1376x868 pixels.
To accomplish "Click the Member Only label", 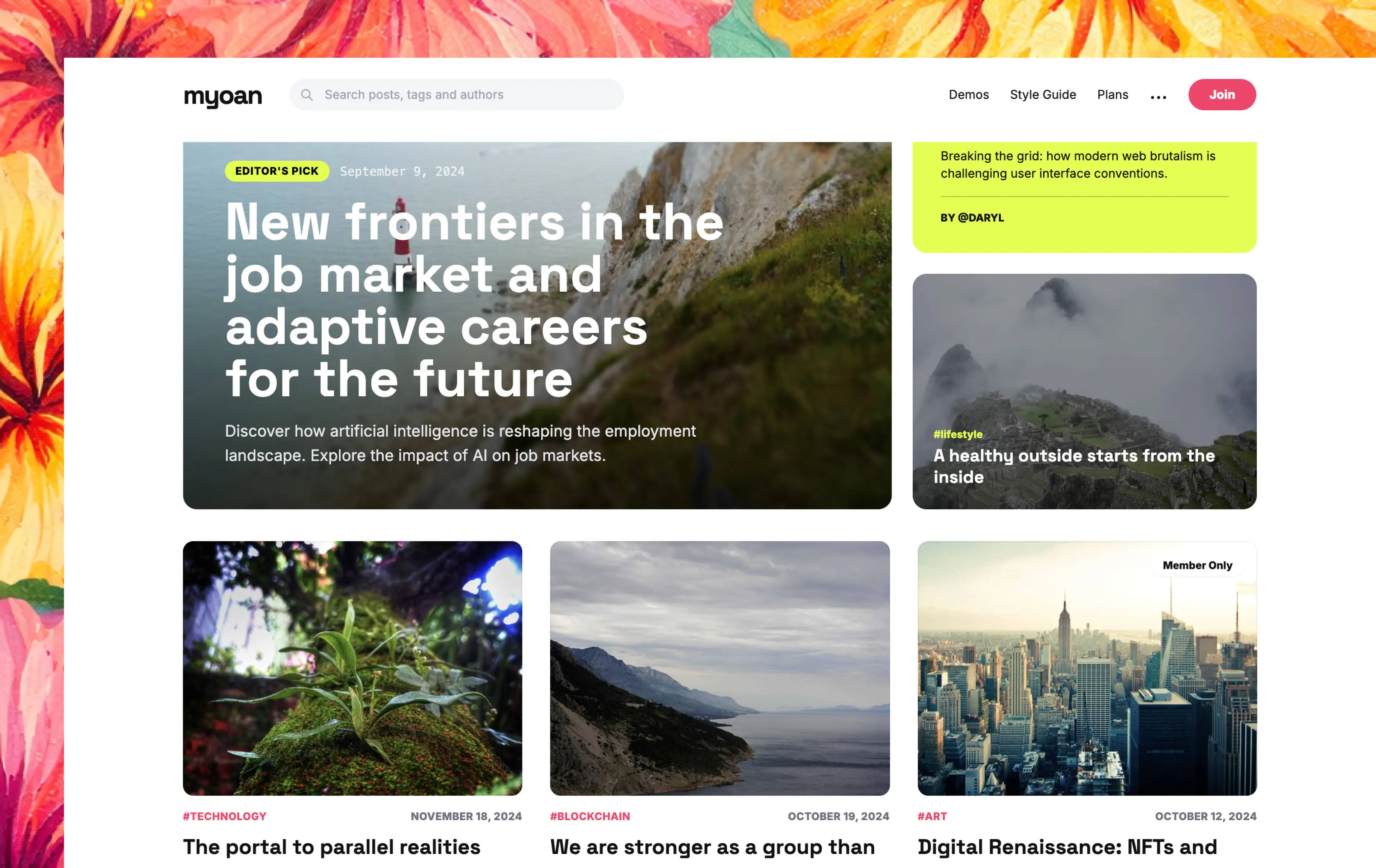I will coord(1197,565).
